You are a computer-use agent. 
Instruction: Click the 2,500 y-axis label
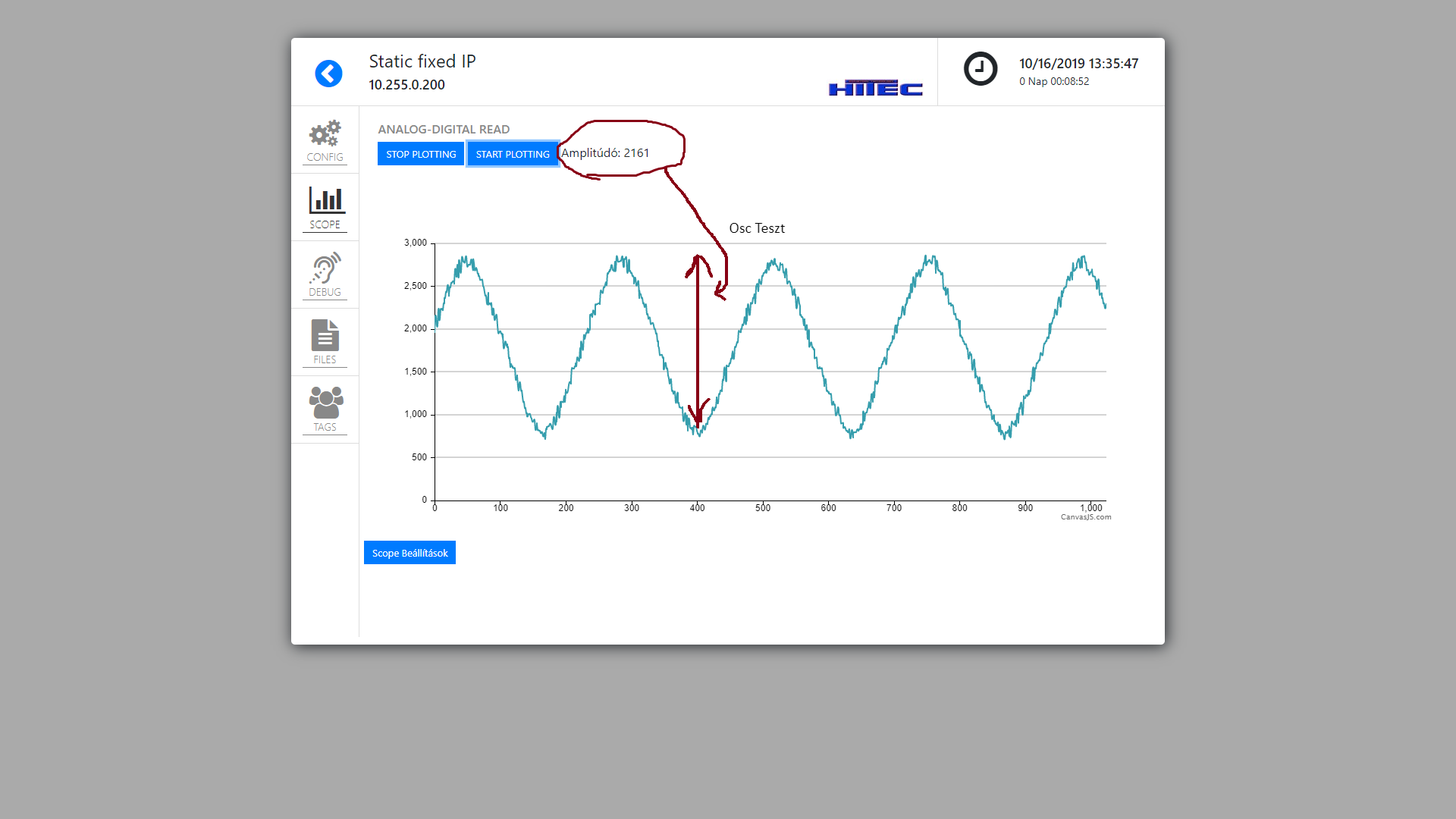pyautogui.click(x=416, y=286)
